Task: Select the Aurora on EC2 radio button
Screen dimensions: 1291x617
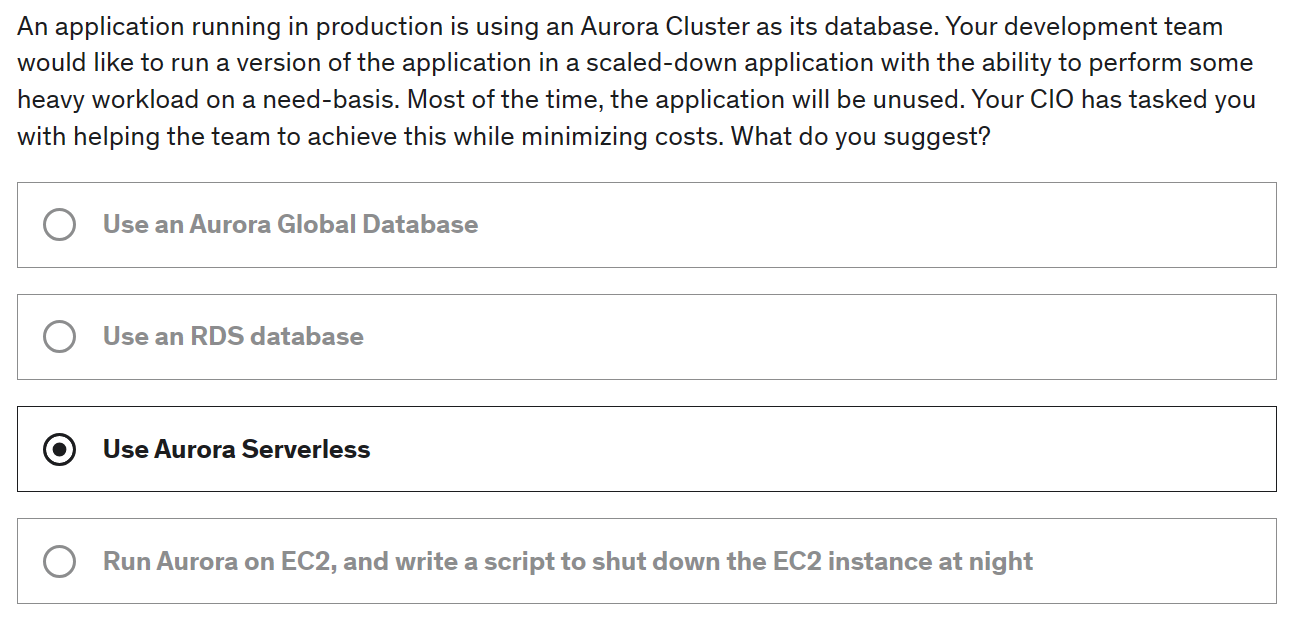Action: (59, 562)
